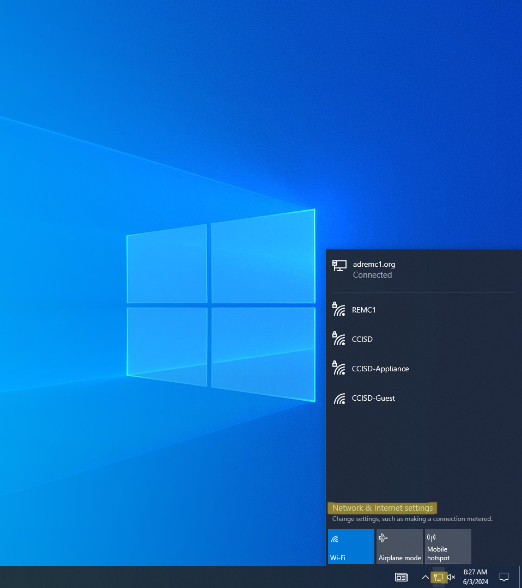Click the Wi-Fi signal icon for CCISD-Appliance
Viewport: 522px width, 588px height.
(339, 368)
